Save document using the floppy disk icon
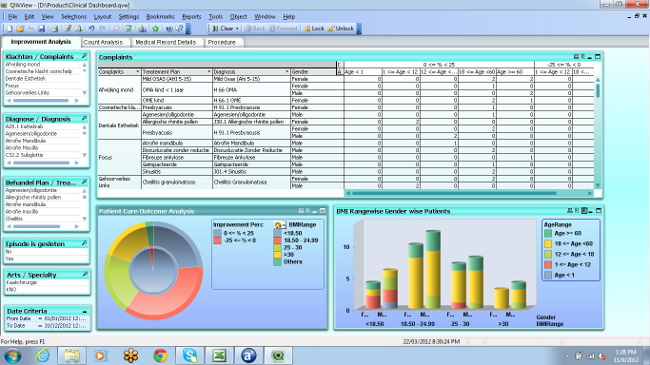The image size is (650, 365). pyautogui.click(x=41, y=29)
